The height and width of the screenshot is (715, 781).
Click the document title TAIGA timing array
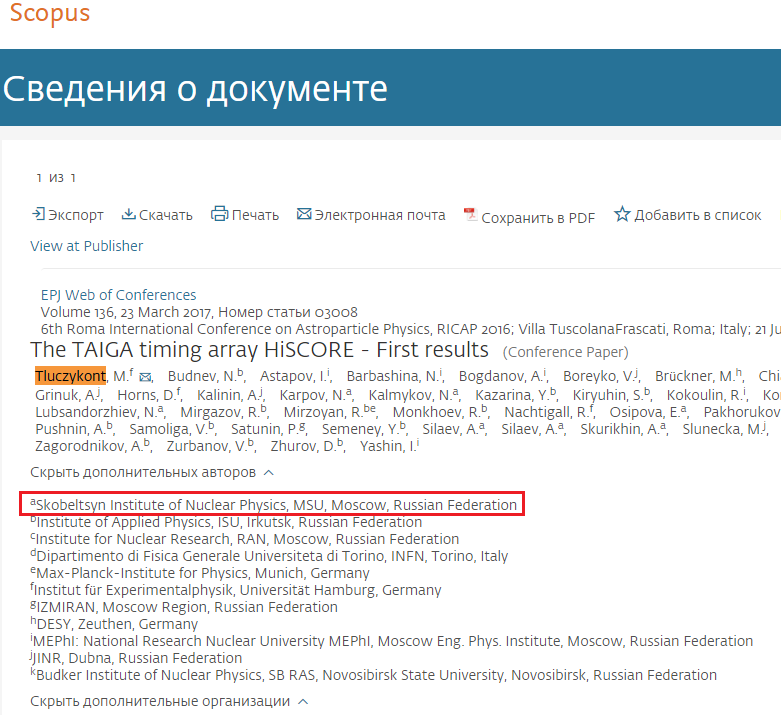click(x=259, y=349)
